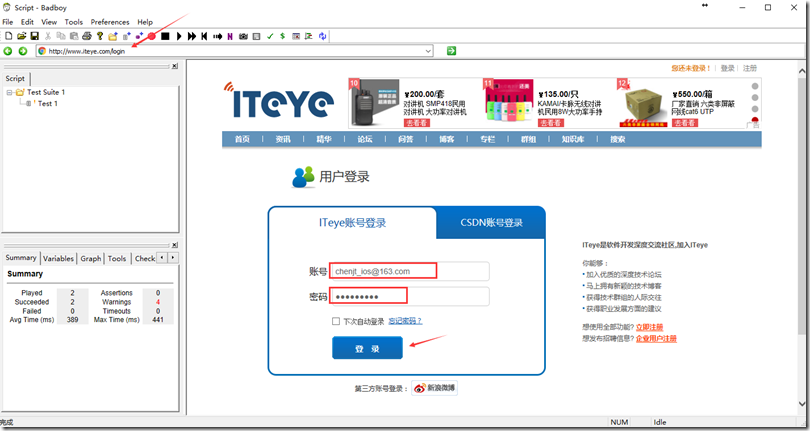
Task: Click the Print toolbar icon
Action: tap(87, 36)
